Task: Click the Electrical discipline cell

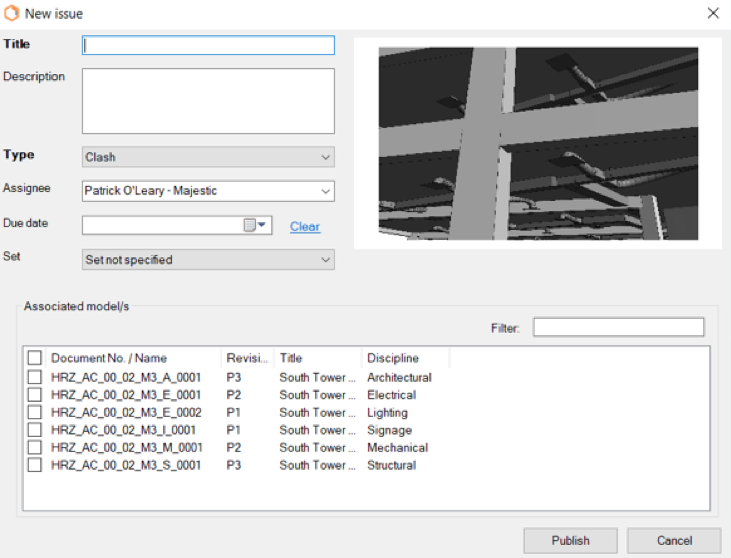Action: (x=392, y=395)
